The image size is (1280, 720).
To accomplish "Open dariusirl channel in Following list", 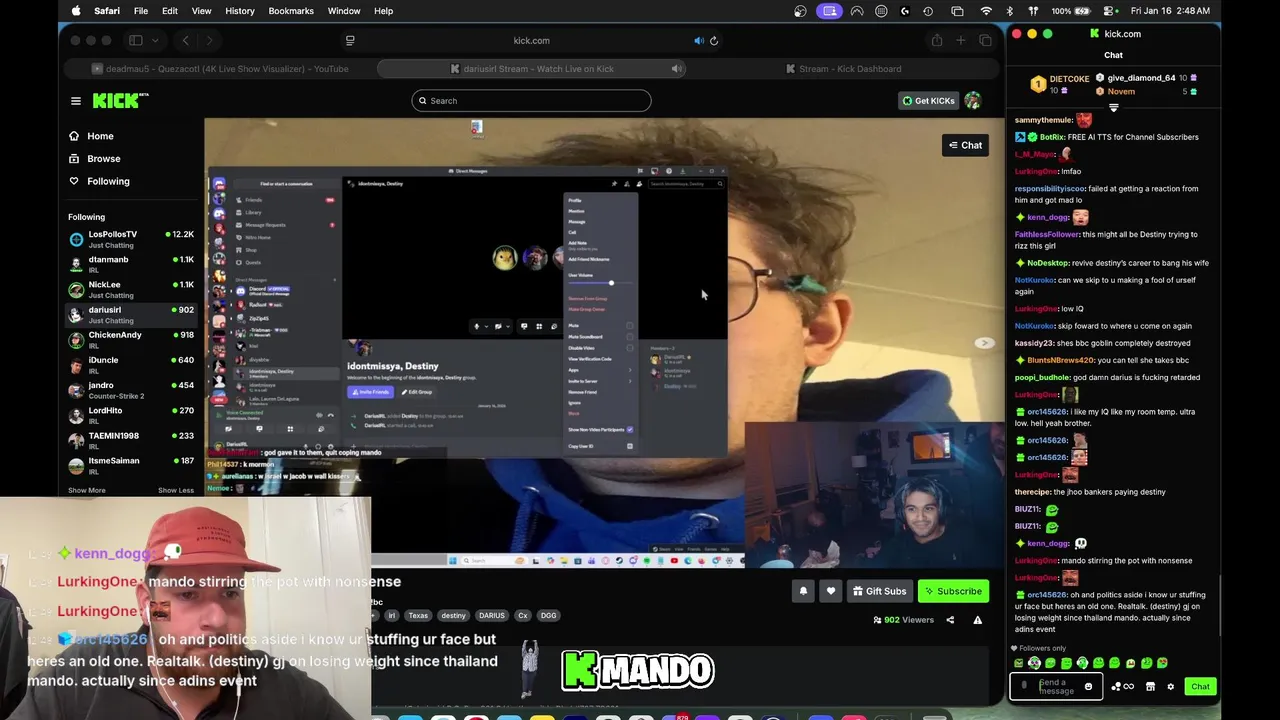I will click(131, 314).
